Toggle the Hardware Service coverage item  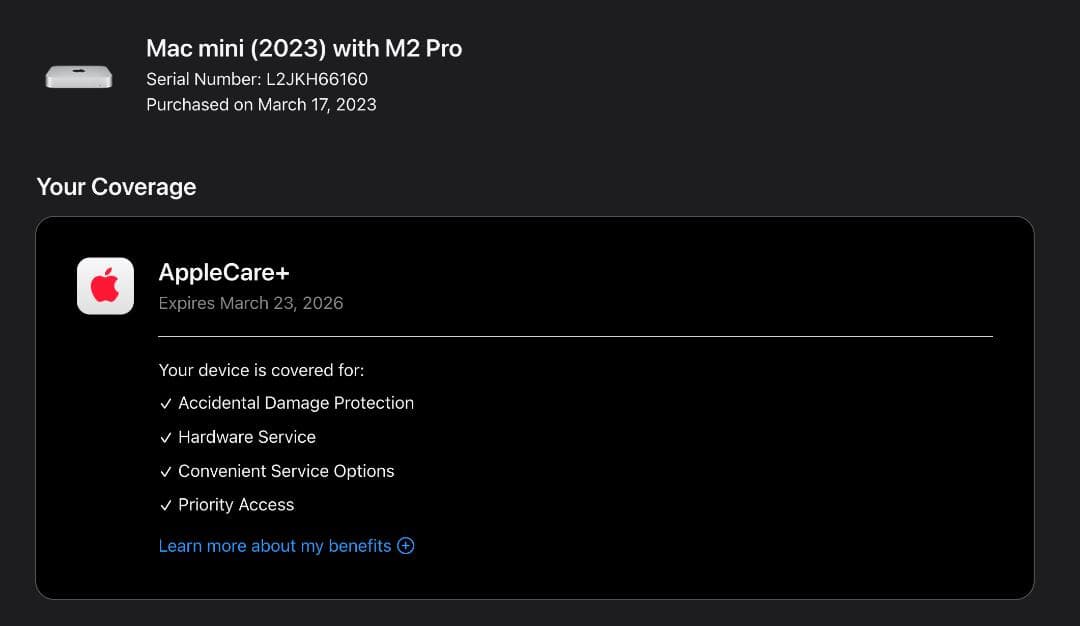(x=246, y=437)
